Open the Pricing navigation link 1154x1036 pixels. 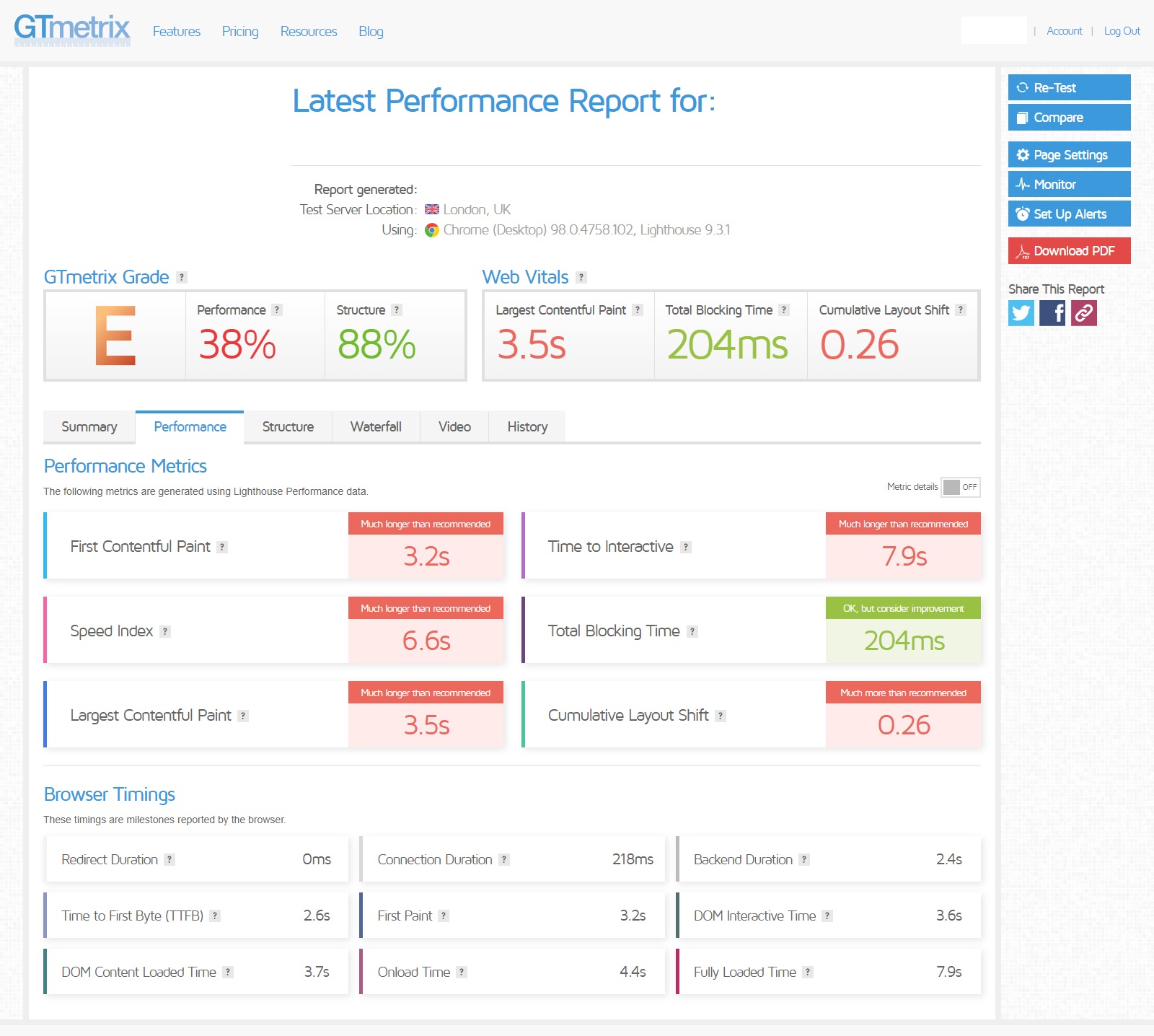[240, 31]
